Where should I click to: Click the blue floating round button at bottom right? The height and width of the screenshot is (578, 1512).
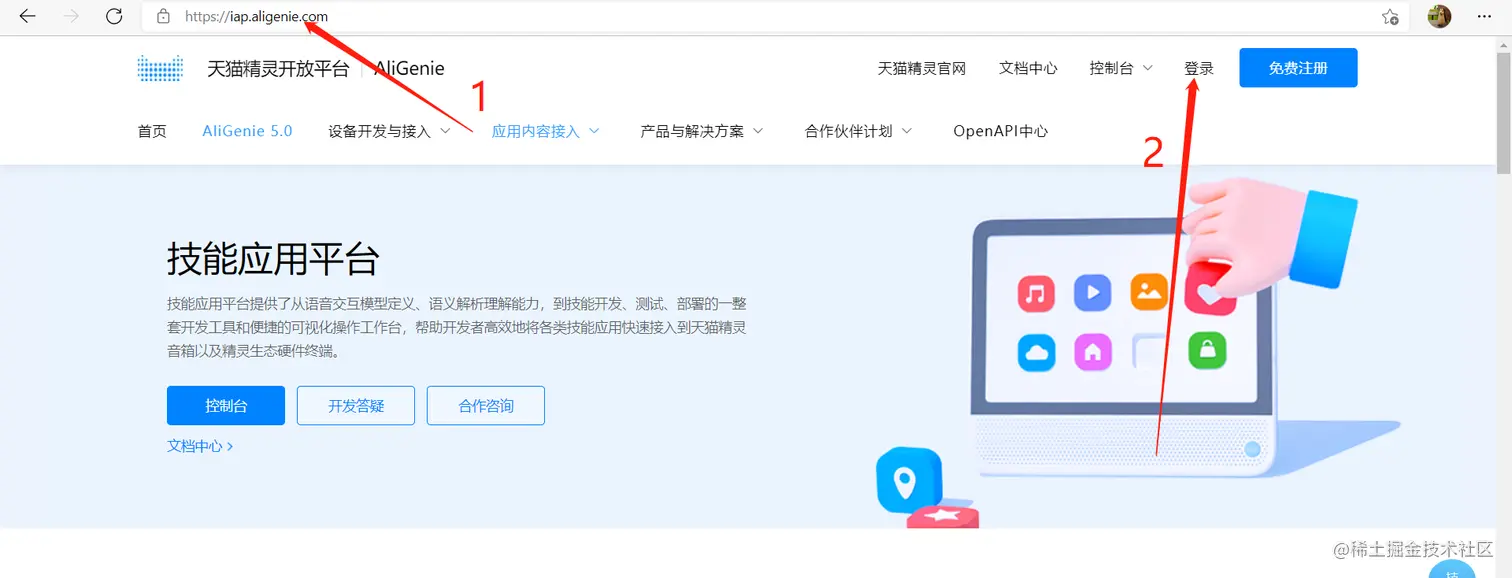point(1452,570)
